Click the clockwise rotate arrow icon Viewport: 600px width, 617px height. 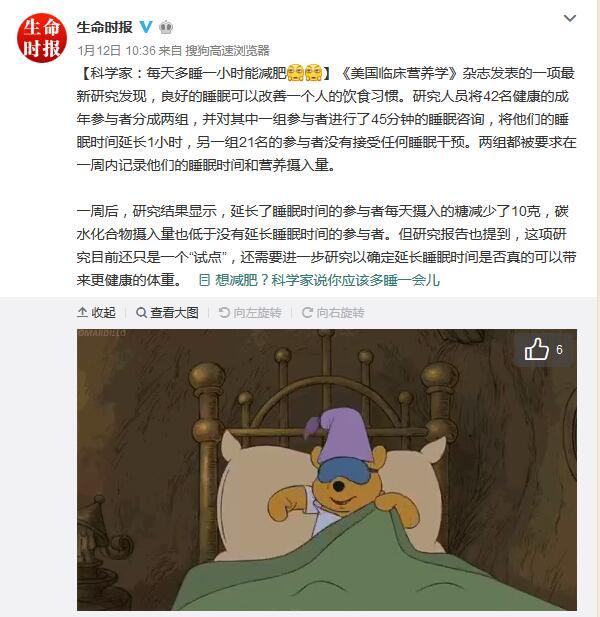[x=307, y=312]
